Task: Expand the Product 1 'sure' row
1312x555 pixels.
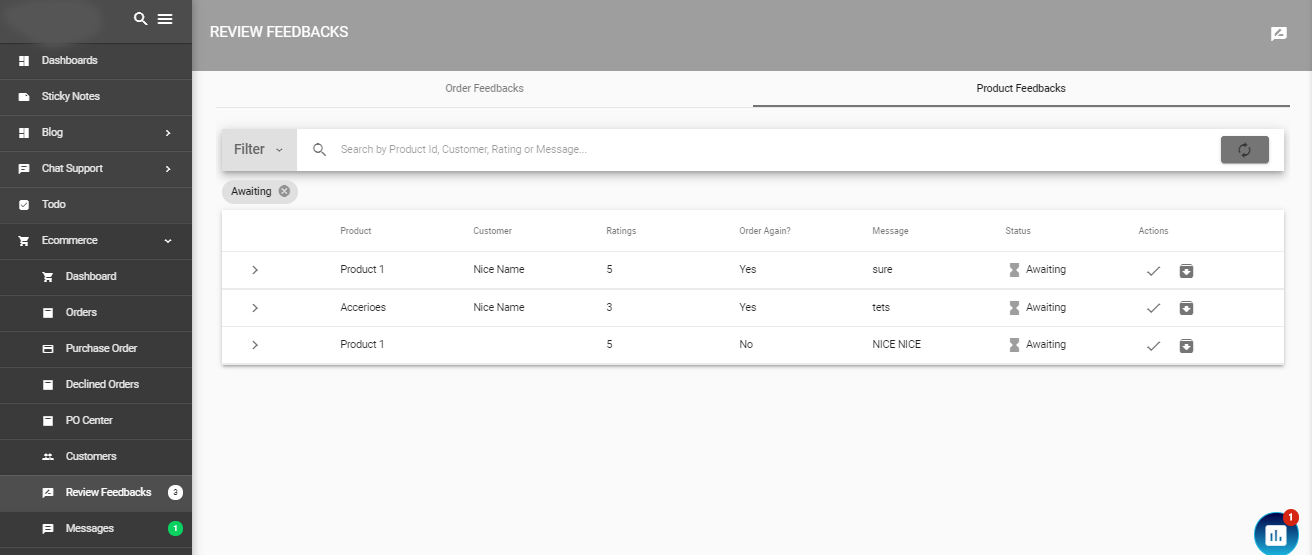Action: [255, 270]
